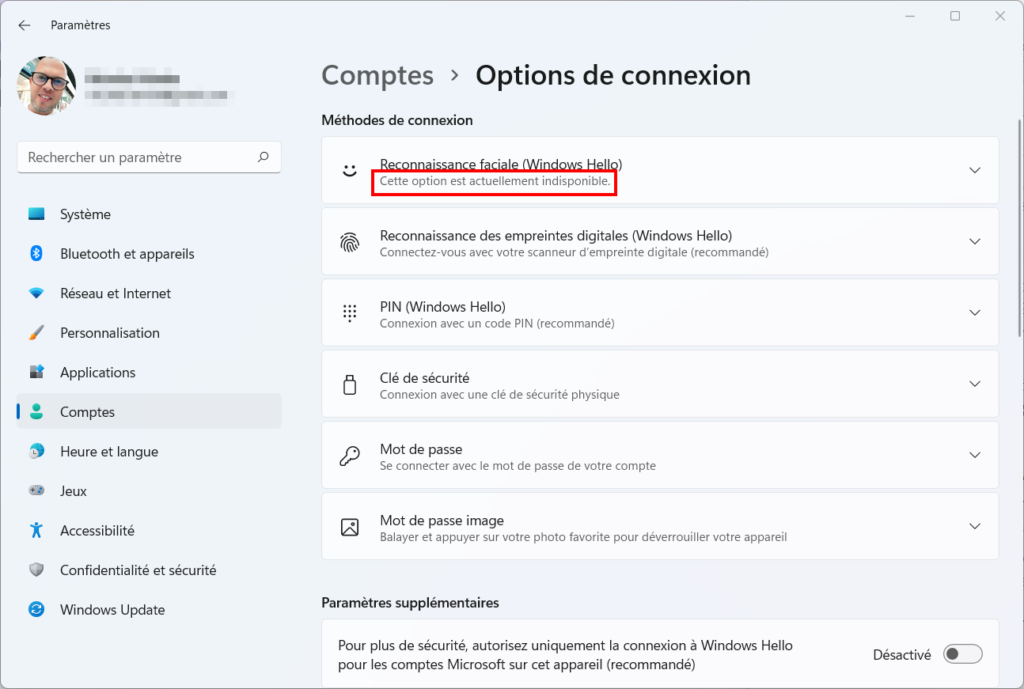Click the Système monitor icon
Screen dimensions: 1024x689
[37, 214]
